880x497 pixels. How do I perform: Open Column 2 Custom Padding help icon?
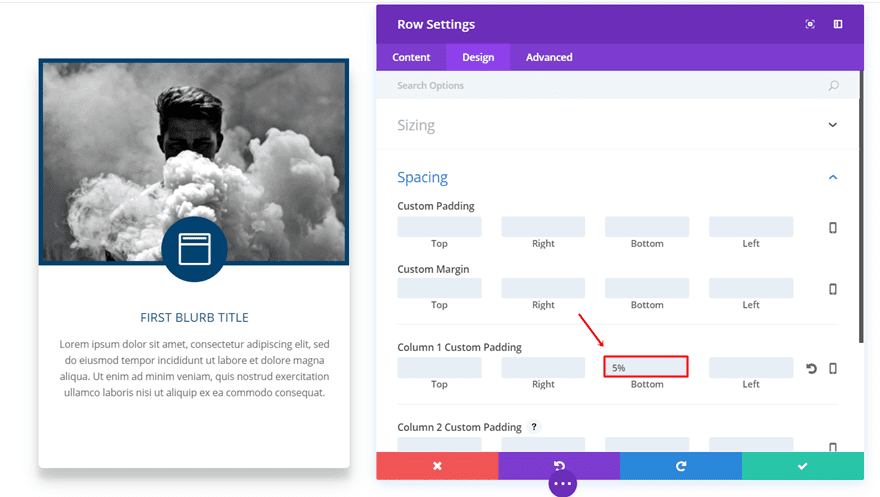click(534, 427)
